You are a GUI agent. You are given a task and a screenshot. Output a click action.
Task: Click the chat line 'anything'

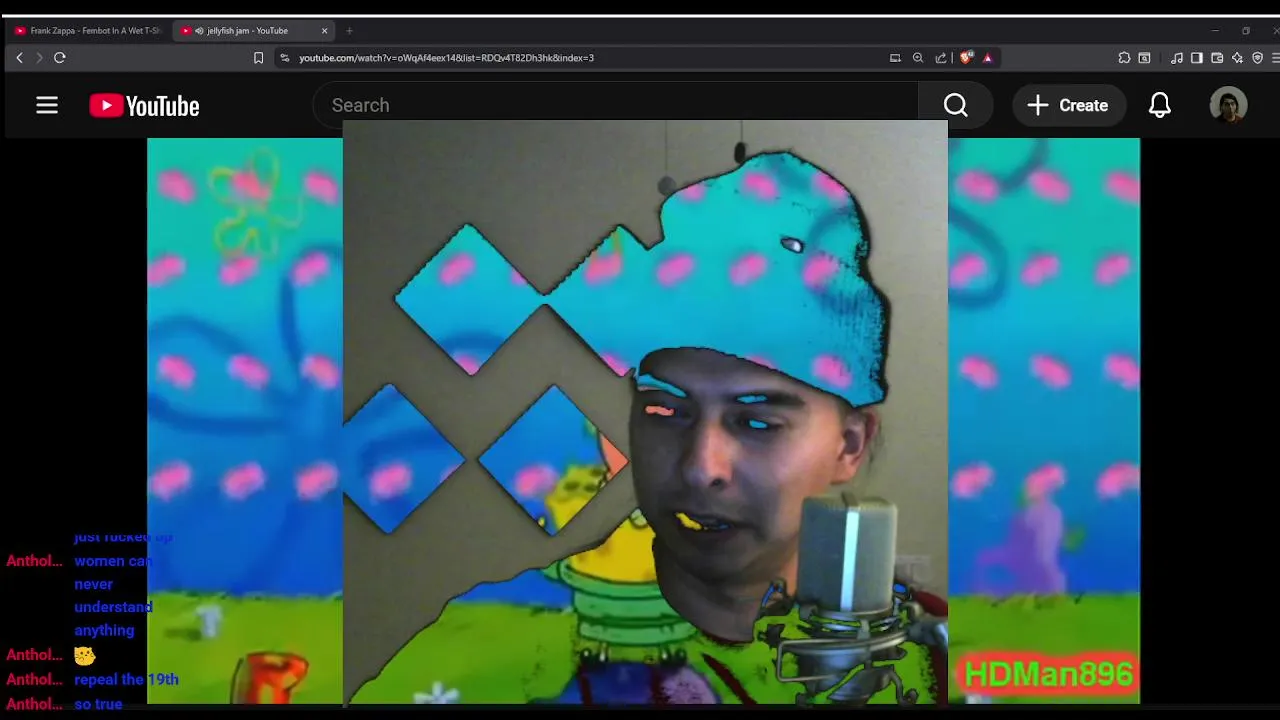(104, 630)
